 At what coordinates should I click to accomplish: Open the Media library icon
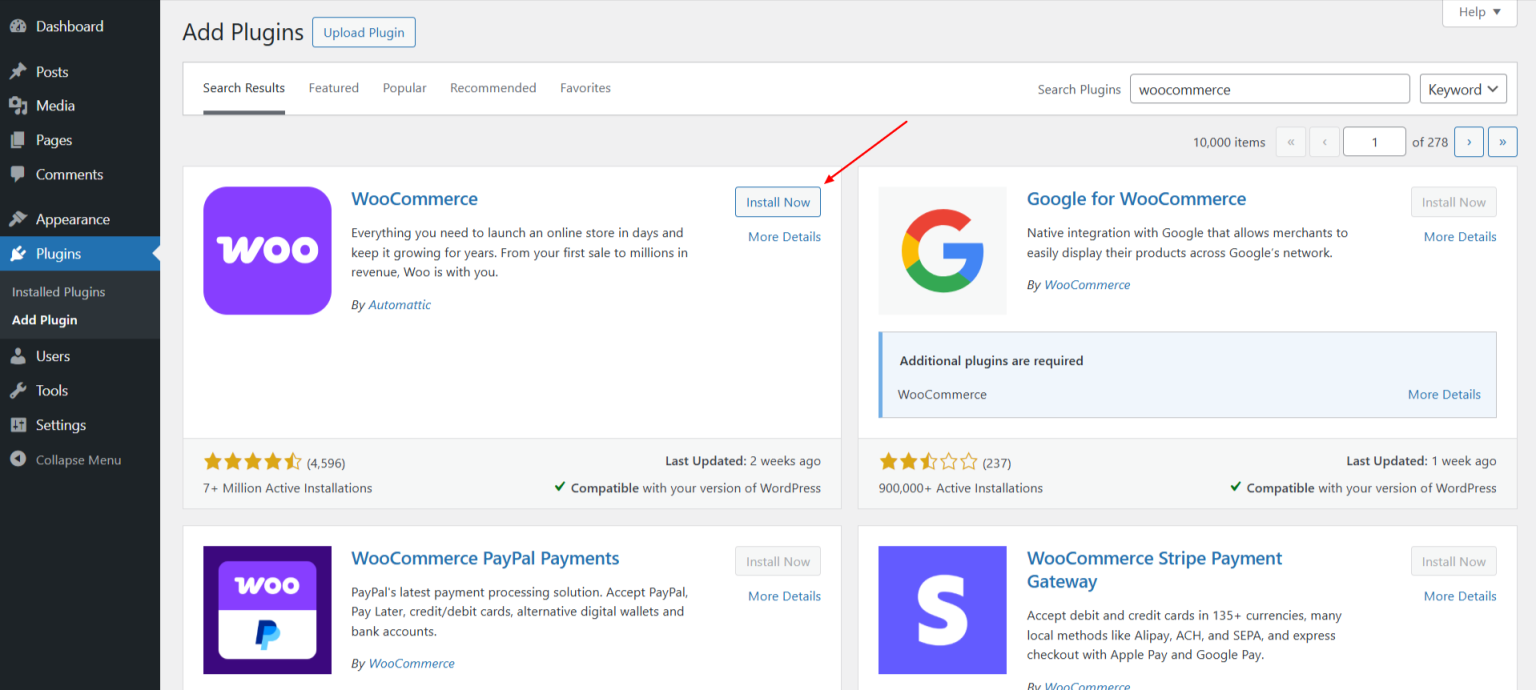click(x=20, y=105)
